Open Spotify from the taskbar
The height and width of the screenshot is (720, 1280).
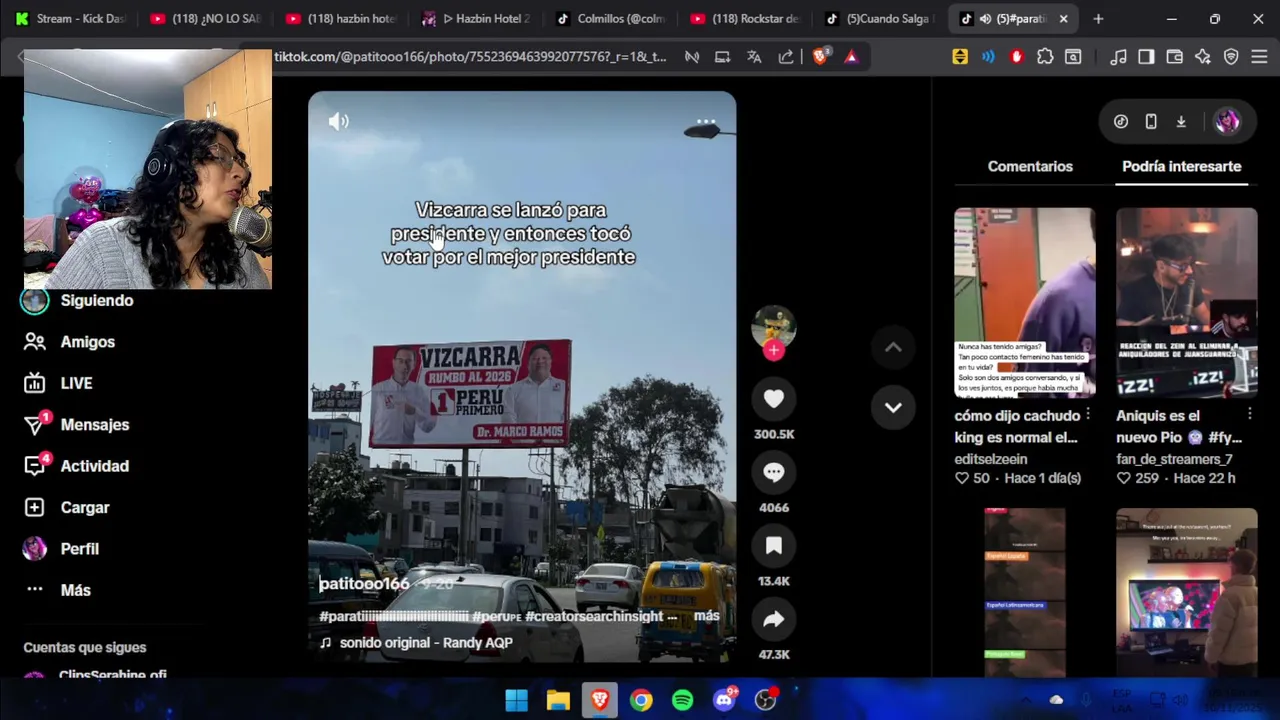click(682, 700)
